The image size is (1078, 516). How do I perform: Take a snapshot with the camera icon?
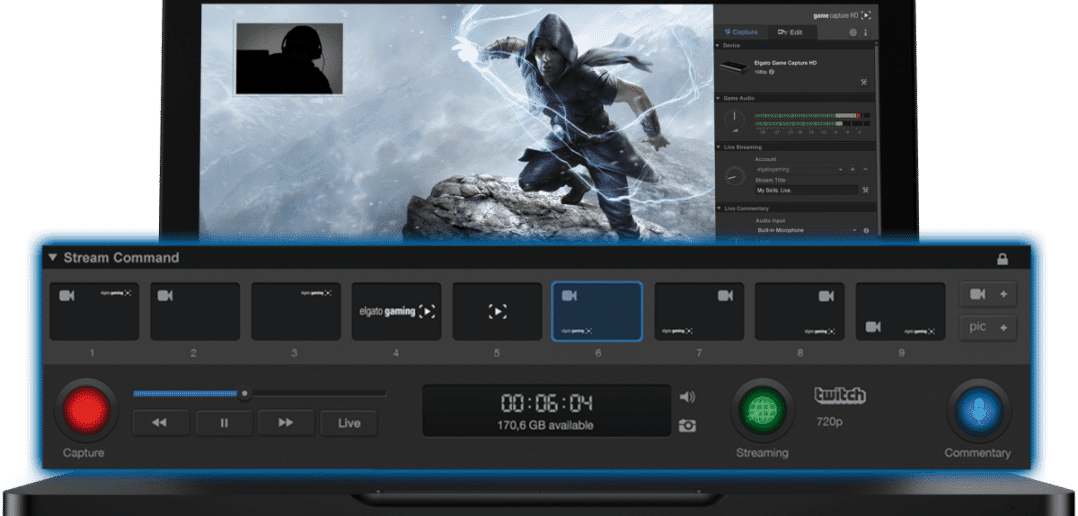pyautogui.click(x=687, y=425)
